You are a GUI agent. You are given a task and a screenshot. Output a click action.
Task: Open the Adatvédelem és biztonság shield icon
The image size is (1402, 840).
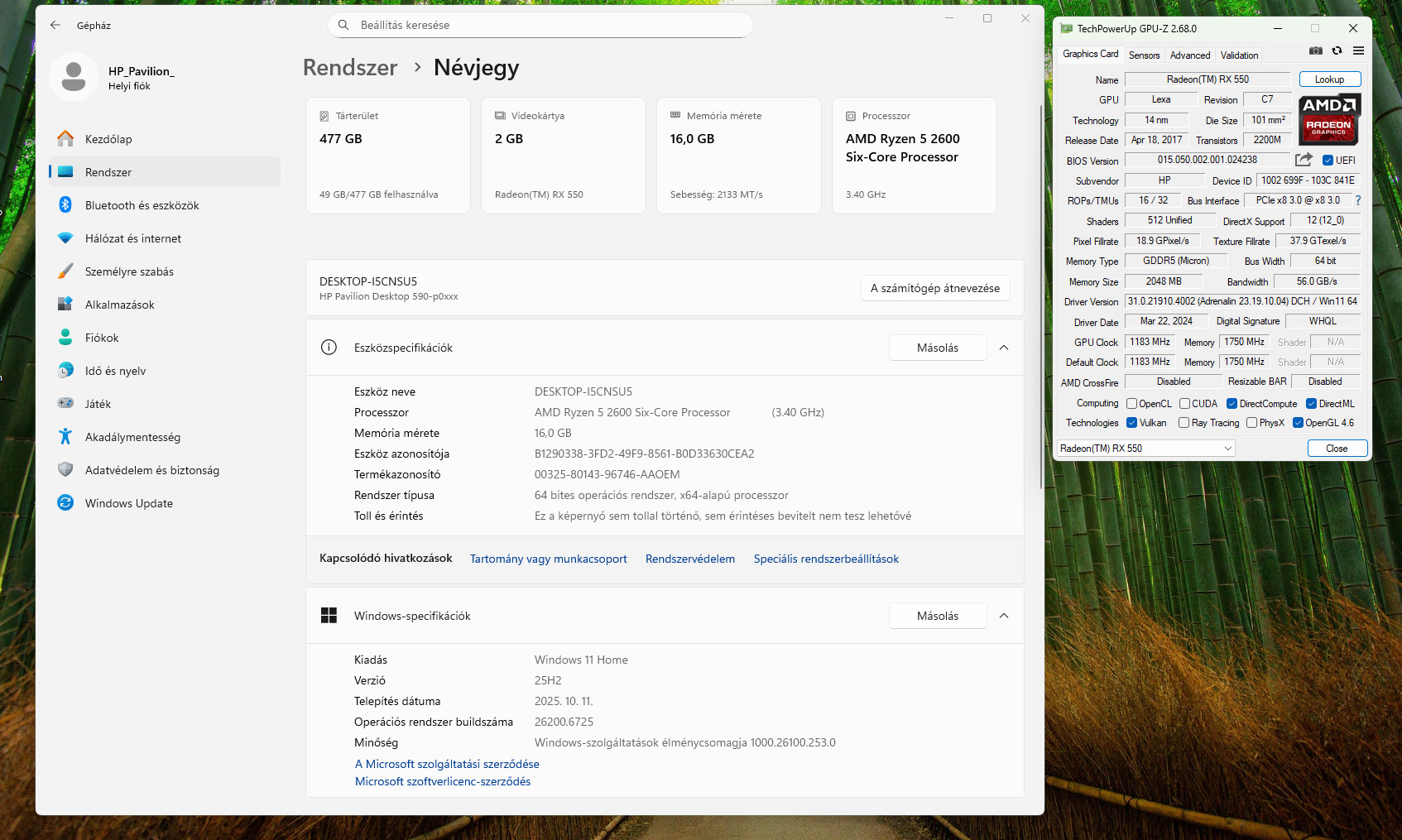(65, 469)
